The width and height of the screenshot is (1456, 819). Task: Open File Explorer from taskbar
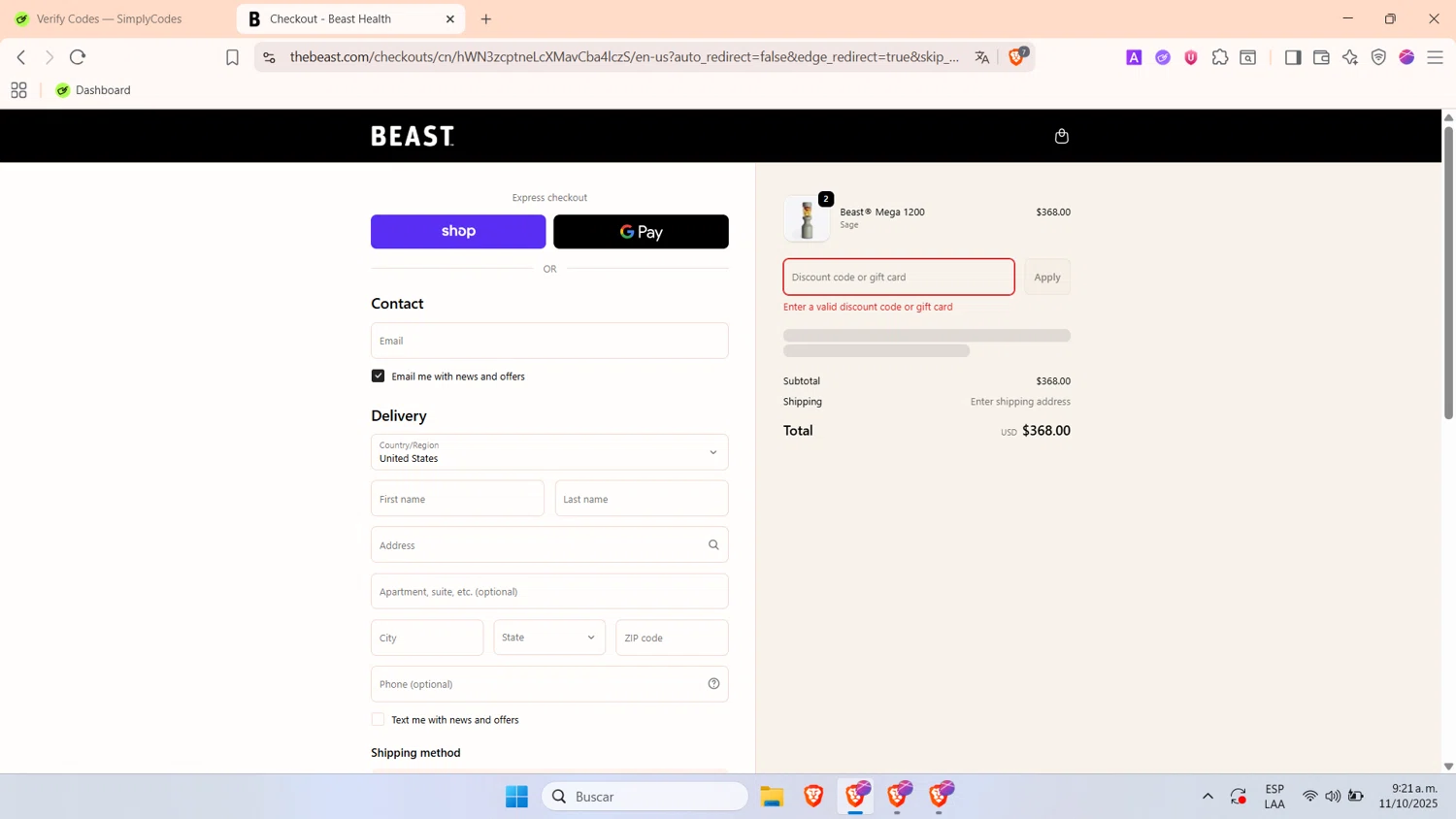tap(772, 797)
